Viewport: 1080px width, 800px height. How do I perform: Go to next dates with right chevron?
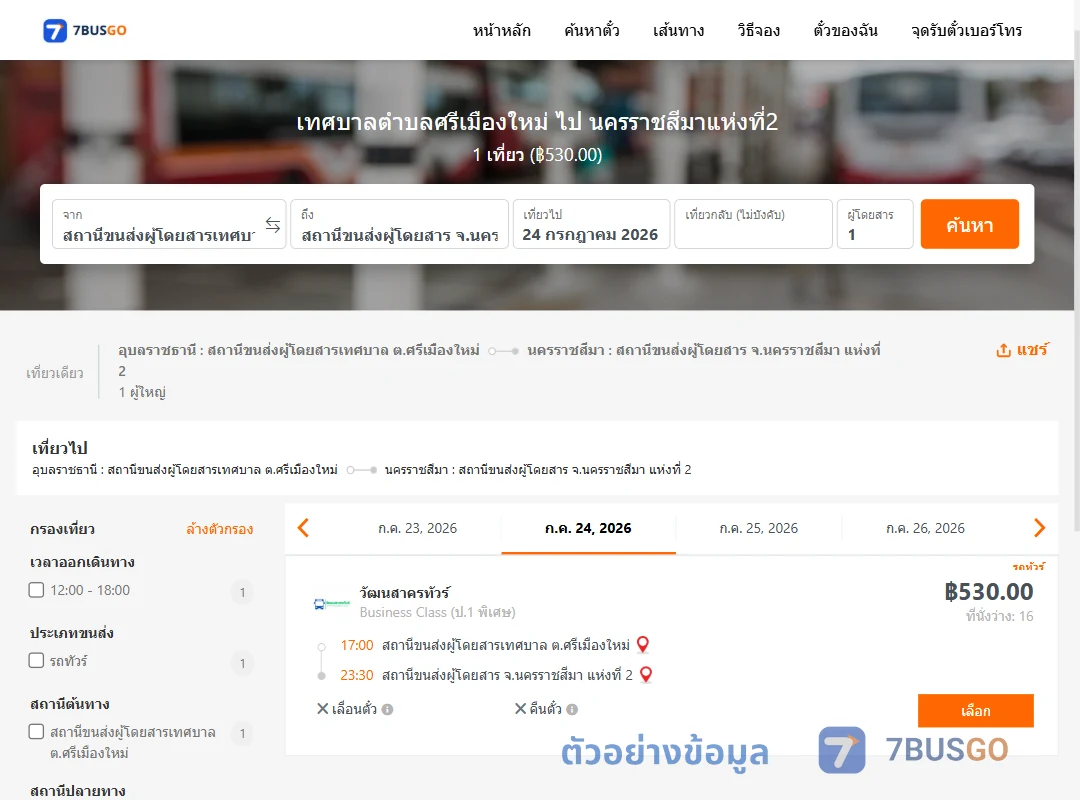pyautogui.click(x=1039, y=528)
